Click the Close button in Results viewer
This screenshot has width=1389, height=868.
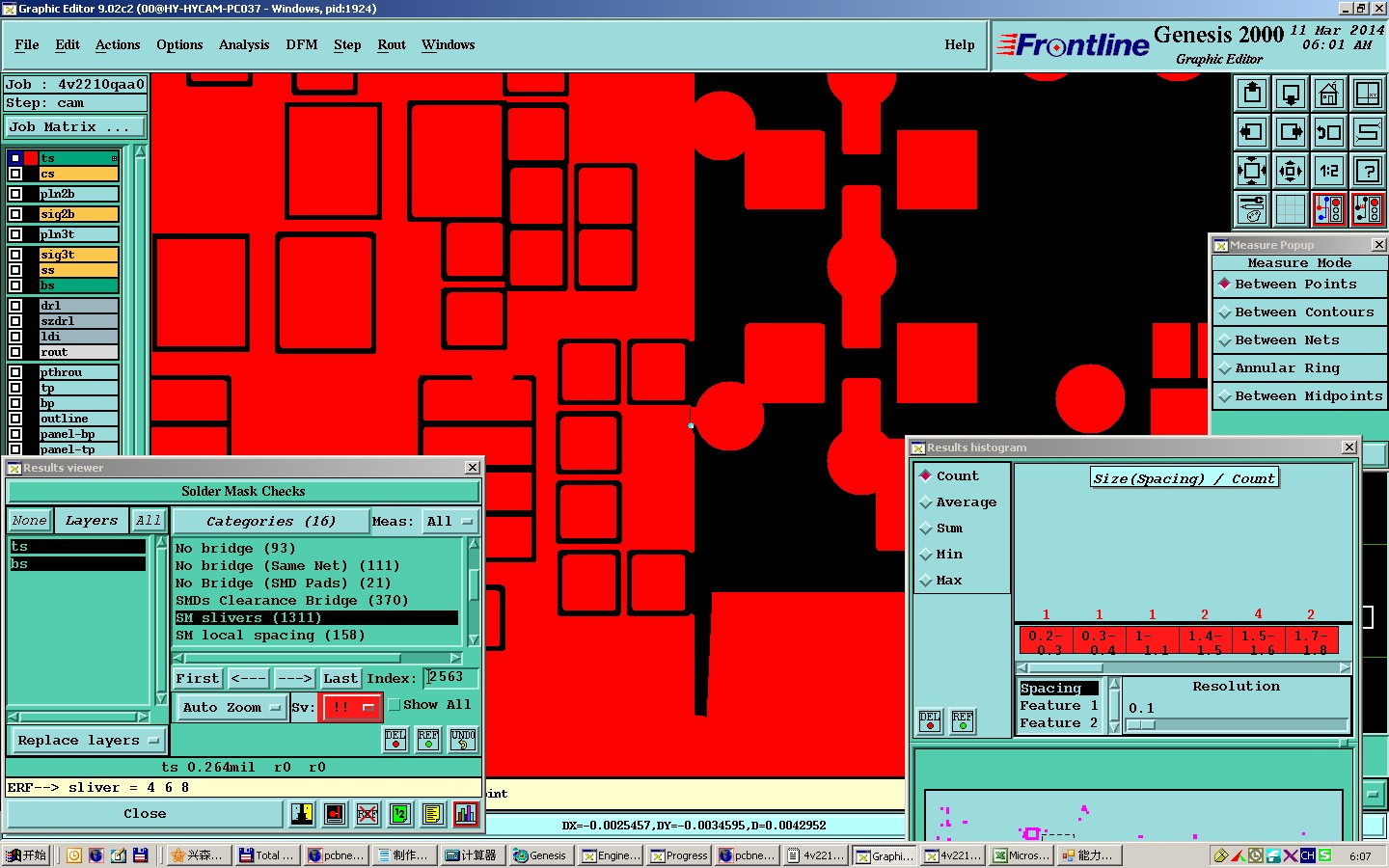[x=145, y=814]
